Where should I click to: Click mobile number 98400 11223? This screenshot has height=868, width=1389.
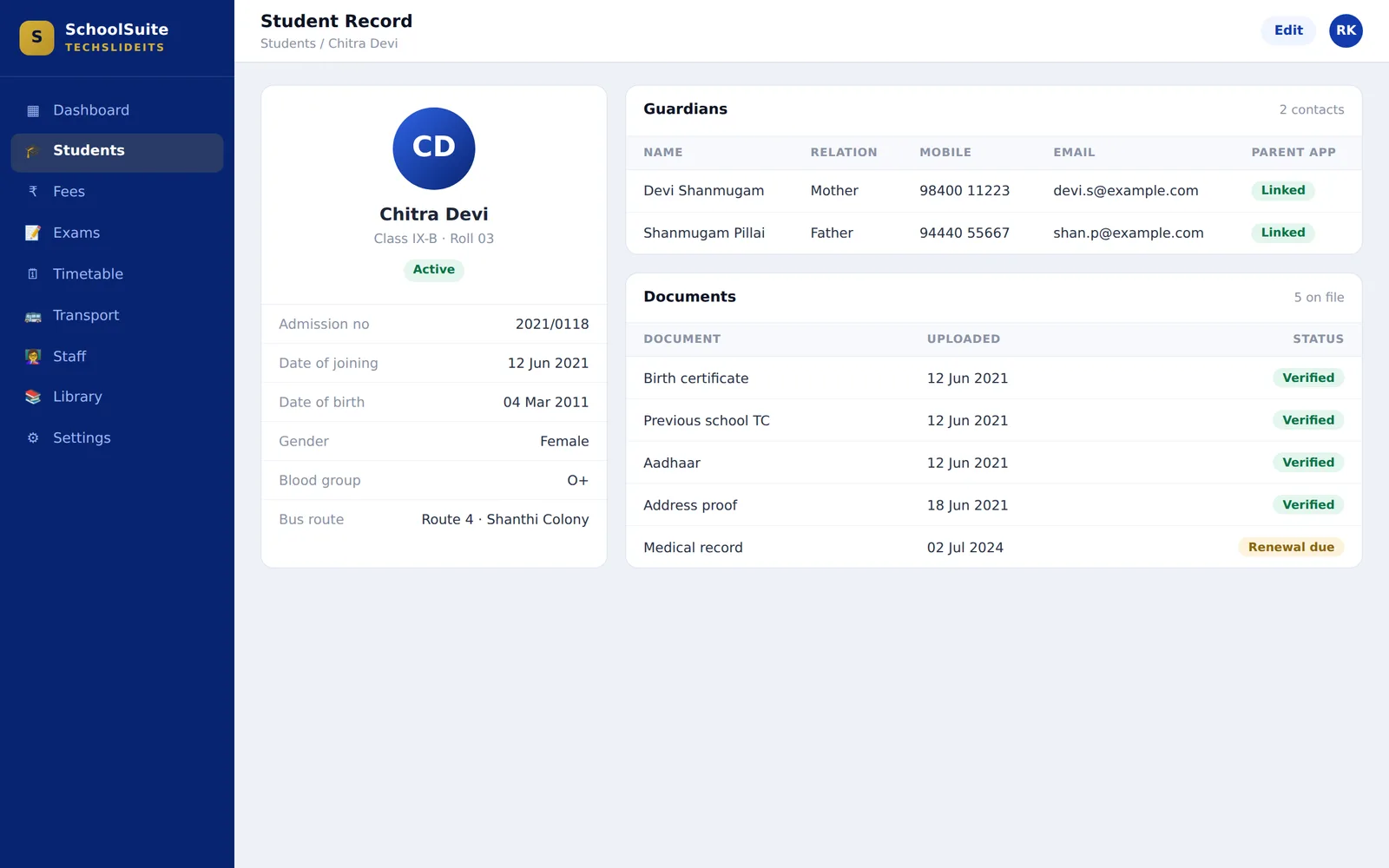(964, 191)
